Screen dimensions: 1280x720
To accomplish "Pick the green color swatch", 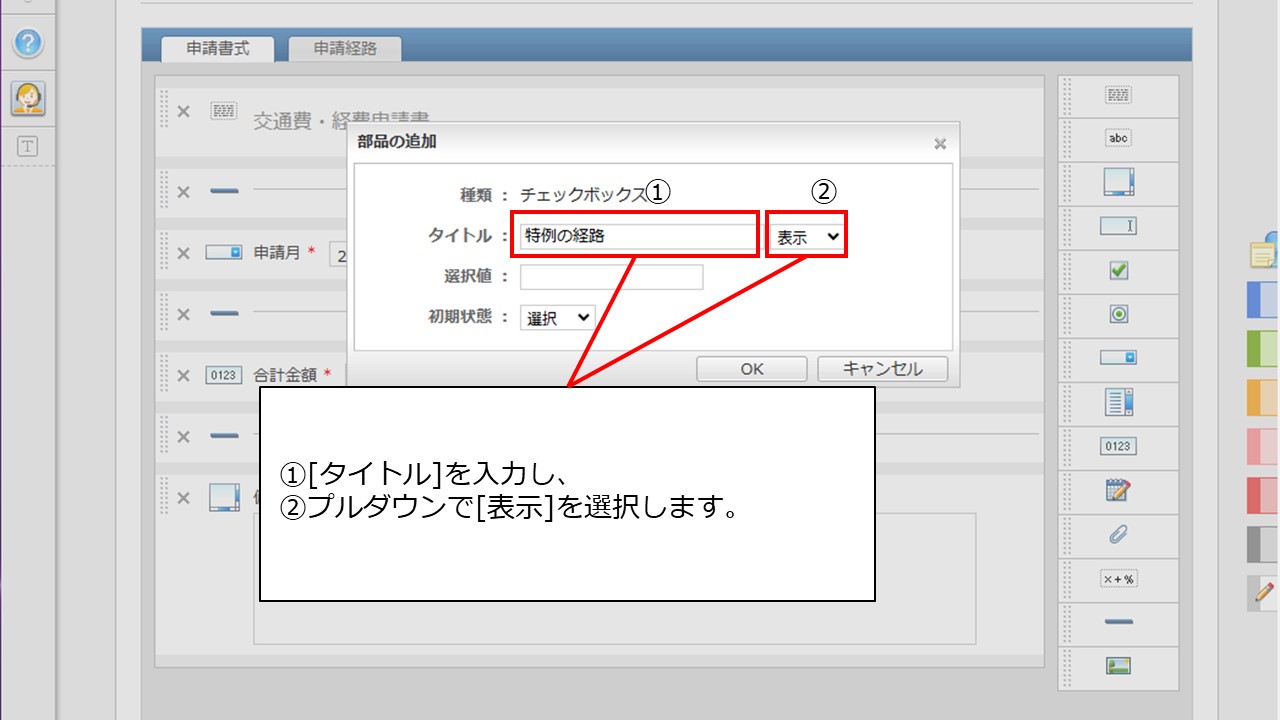I will pos(1264,348).
